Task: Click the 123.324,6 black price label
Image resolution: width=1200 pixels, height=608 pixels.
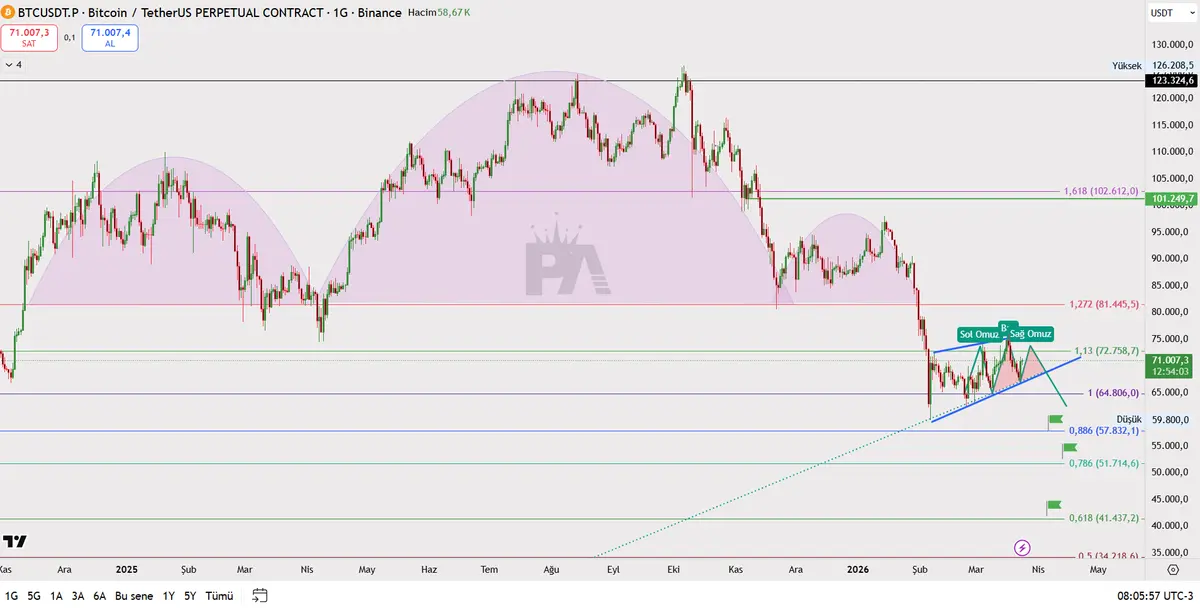Action: click(x=1171, y=80)
